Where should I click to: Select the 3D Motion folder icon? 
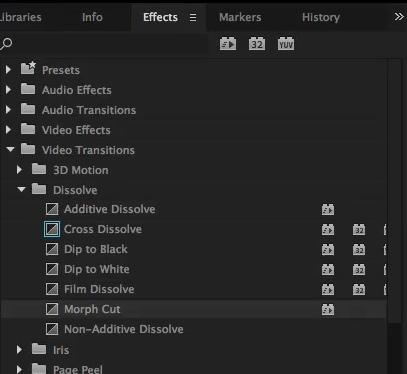tap(39, 169)
